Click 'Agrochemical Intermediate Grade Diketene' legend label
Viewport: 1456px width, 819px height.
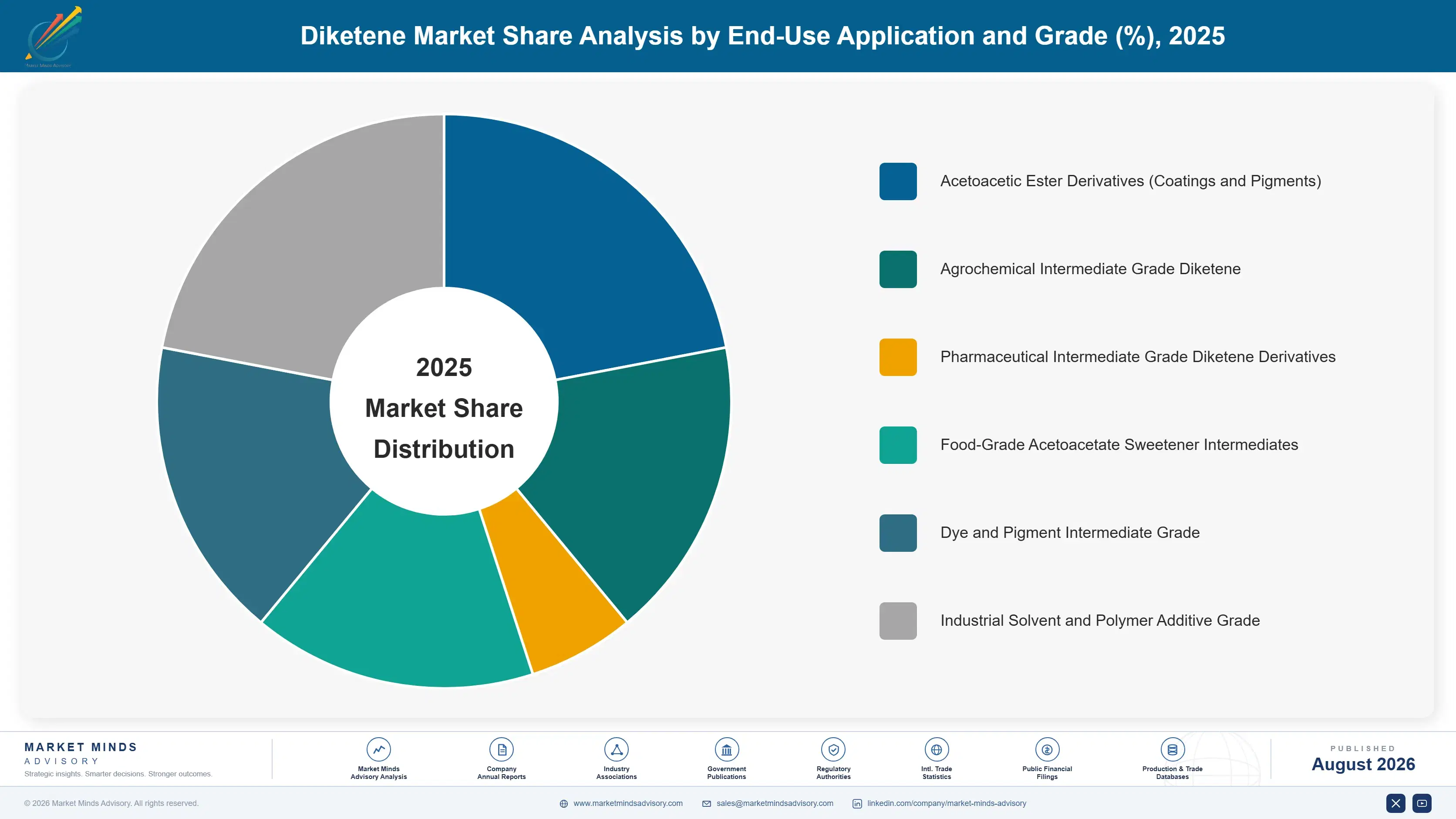pyautogui.click(x=1090, y=269)
